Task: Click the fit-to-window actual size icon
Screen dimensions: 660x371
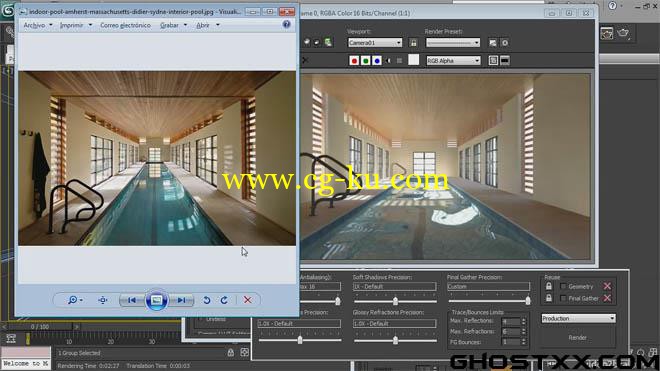Action: tap(103, 300)
